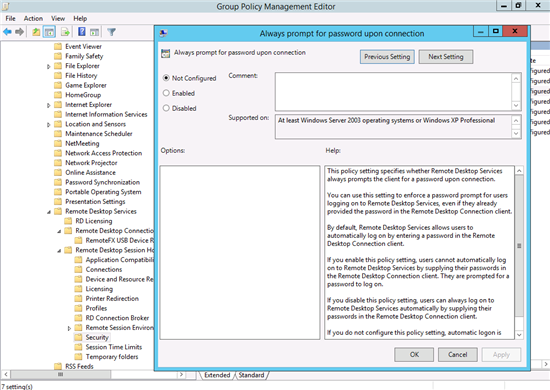Click the RSS Feeds folder icon
Image resolution: width=550 pixels, height=390 pixels.
pos(58,366)
